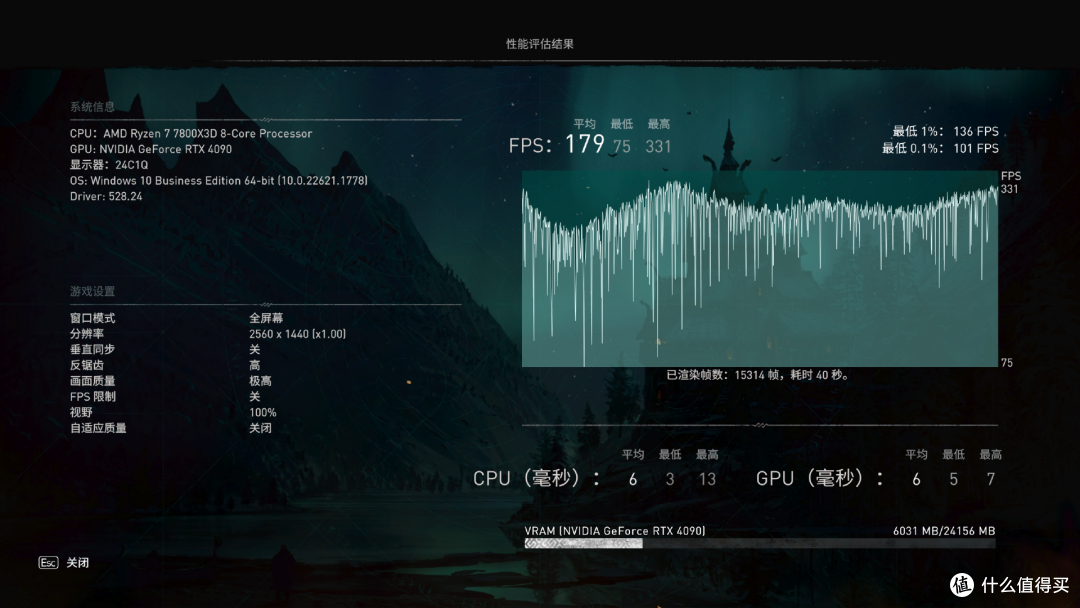Screen dimensions: 1080x608
Task: Click the 自适应质量 setting label
Action: pos(98,428)
